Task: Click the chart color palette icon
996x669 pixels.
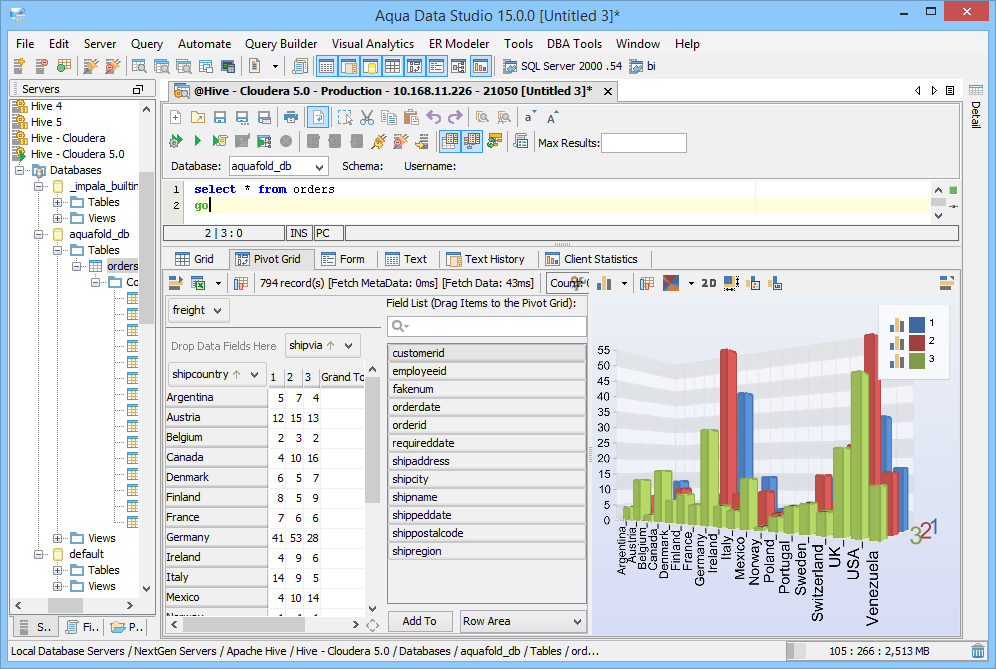Action: pos(671,283)
